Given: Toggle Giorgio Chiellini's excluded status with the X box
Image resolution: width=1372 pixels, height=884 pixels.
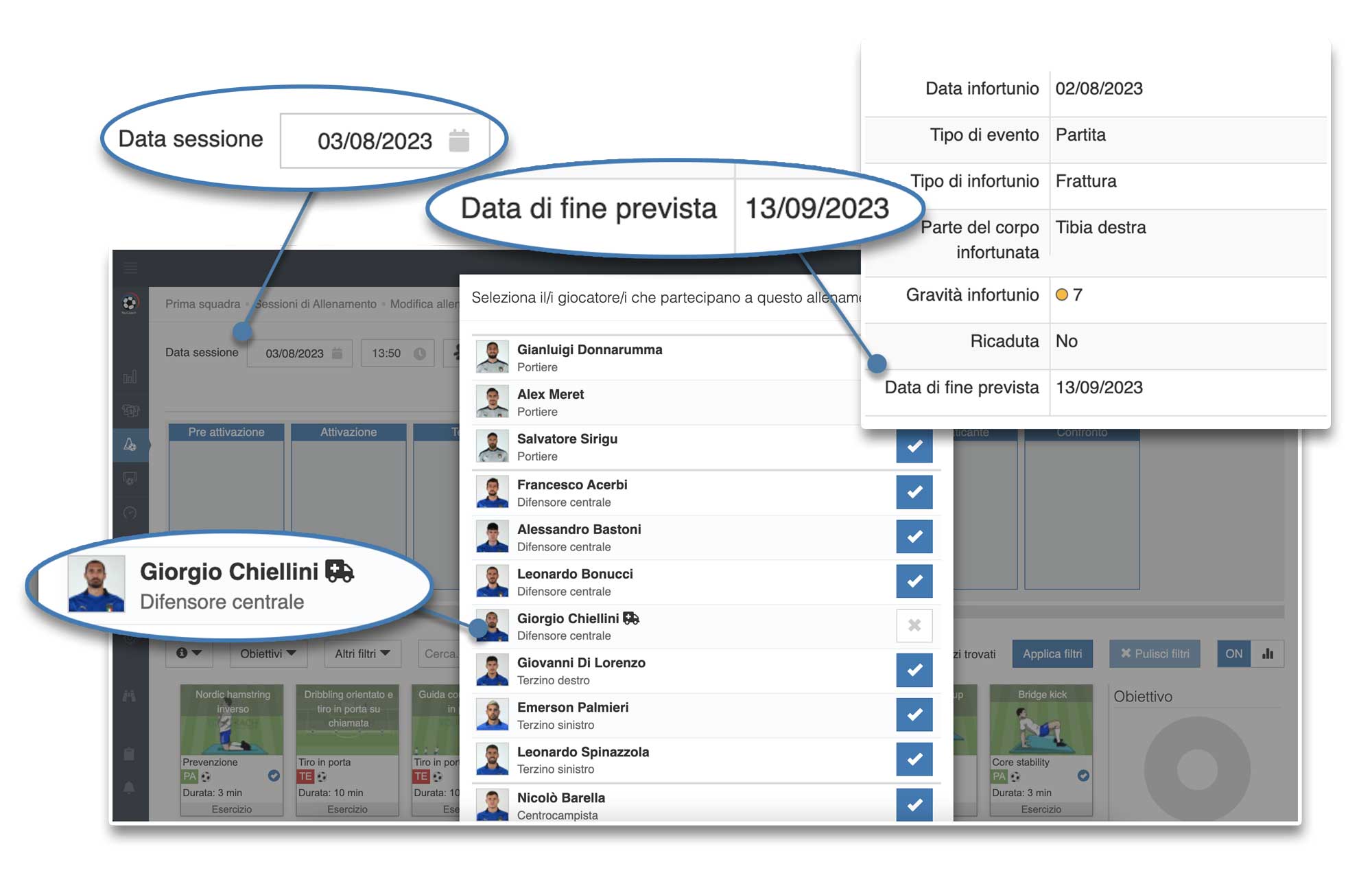Looking at the screenshot, I should tap(914, 625).
